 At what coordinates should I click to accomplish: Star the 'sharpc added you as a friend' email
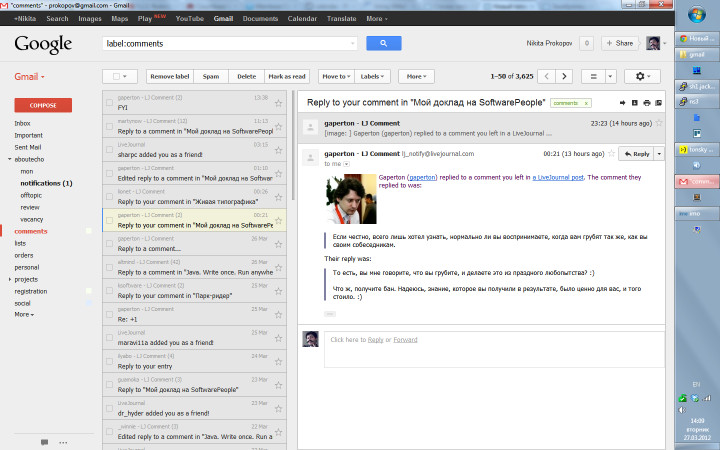278,150
